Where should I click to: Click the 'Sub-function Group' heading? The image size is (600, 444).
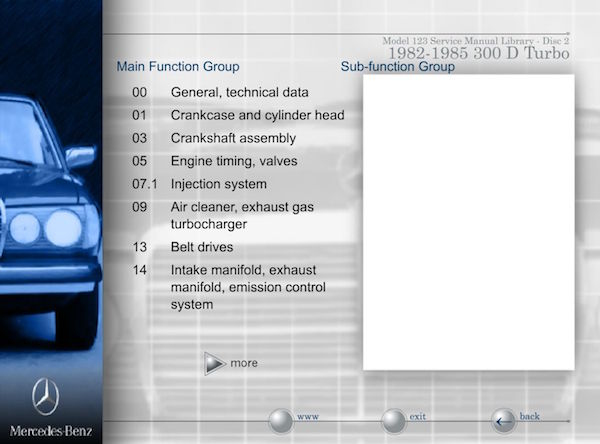(x=398, y=66)
